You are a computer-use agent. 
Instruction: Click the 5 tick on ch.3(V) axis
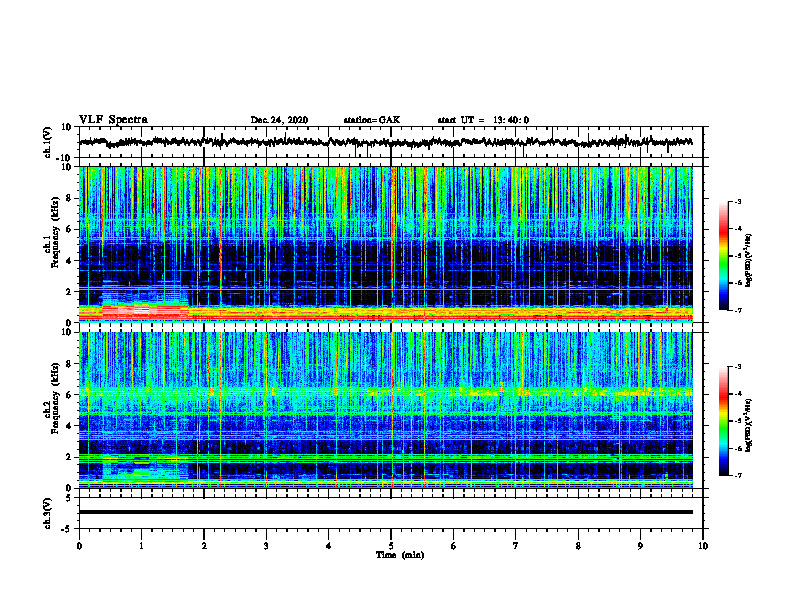pos(70,498)
